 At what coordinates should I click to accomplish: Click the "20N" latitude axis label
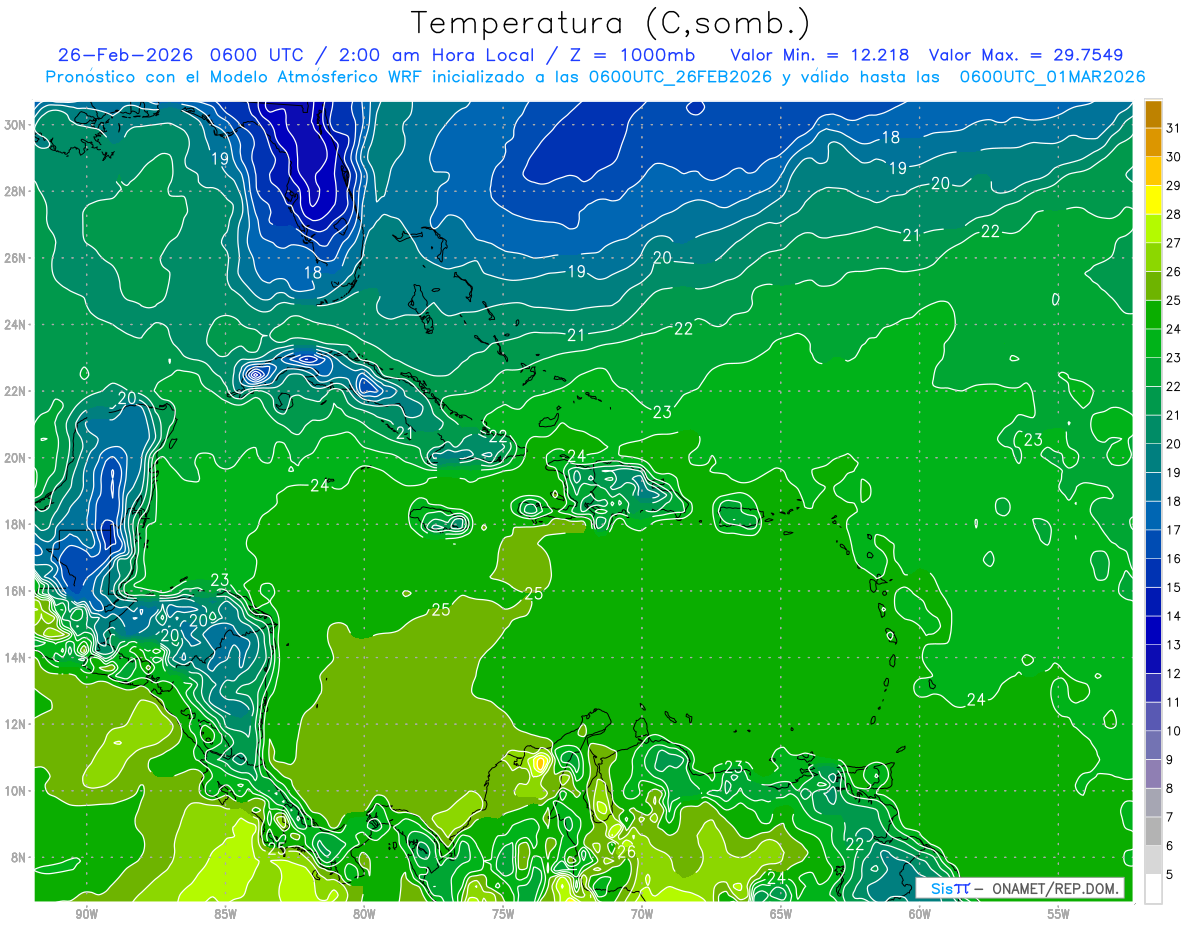(x=15, y=458)
